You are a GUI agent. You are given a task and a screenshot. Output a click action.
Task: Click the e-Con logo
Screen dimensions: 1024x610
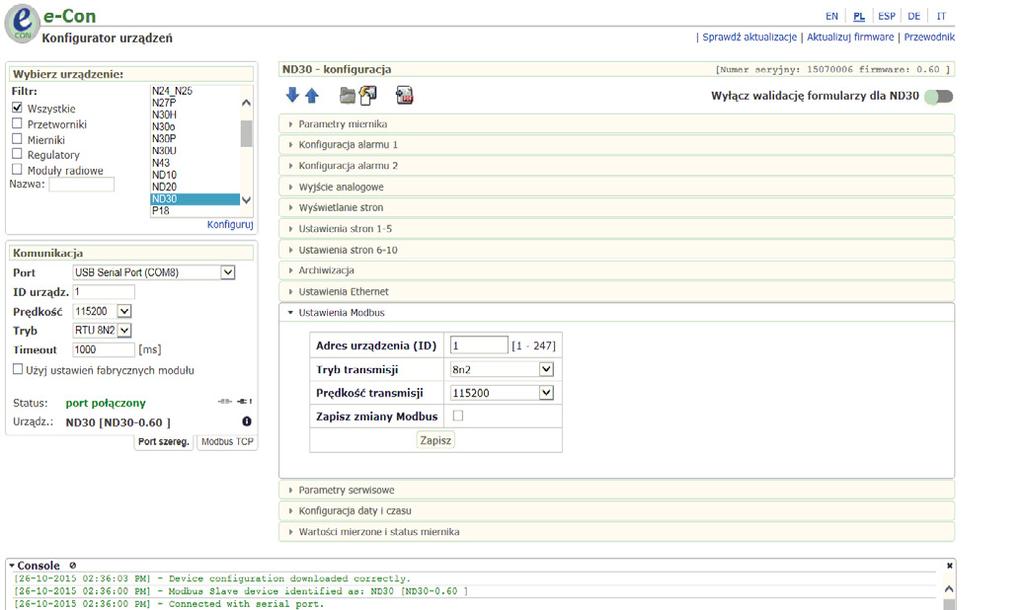[x=22, y=24]
